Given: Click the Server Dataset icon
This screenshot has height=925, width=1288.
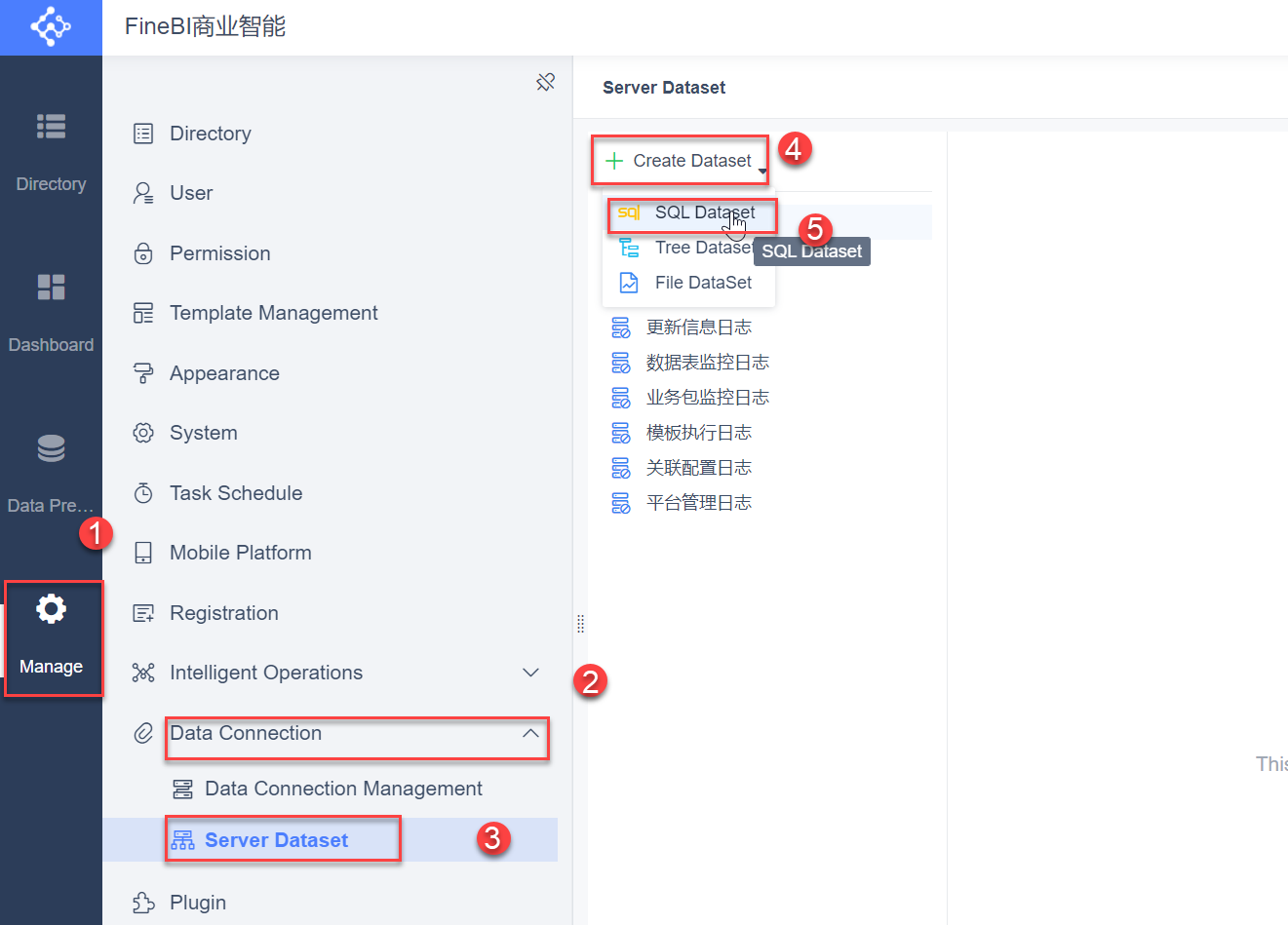Looking at the screenshot, I should tap(182, 840).
